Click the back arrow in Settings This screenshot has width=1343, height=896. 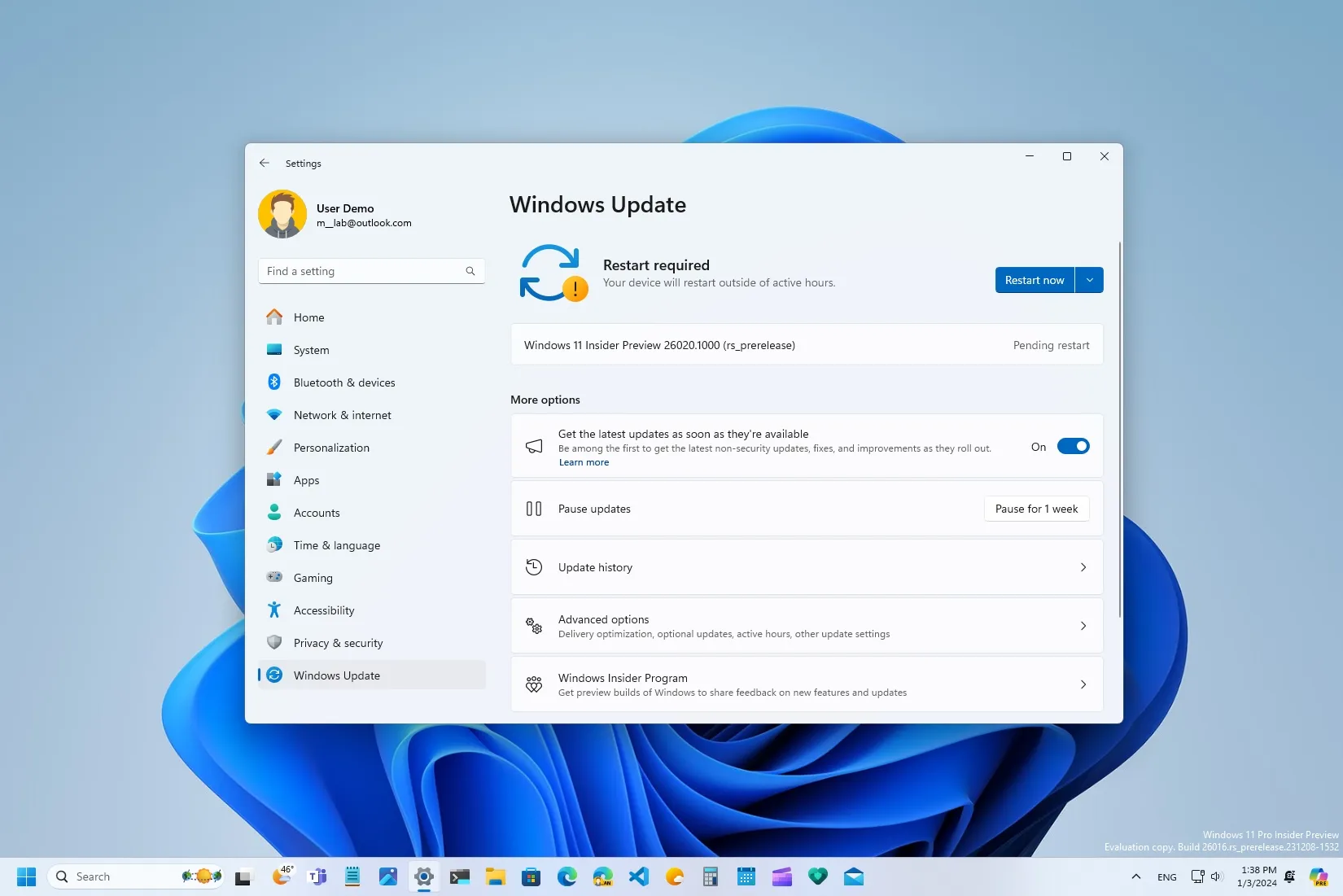pyautogui.click(x=265, y=163)
